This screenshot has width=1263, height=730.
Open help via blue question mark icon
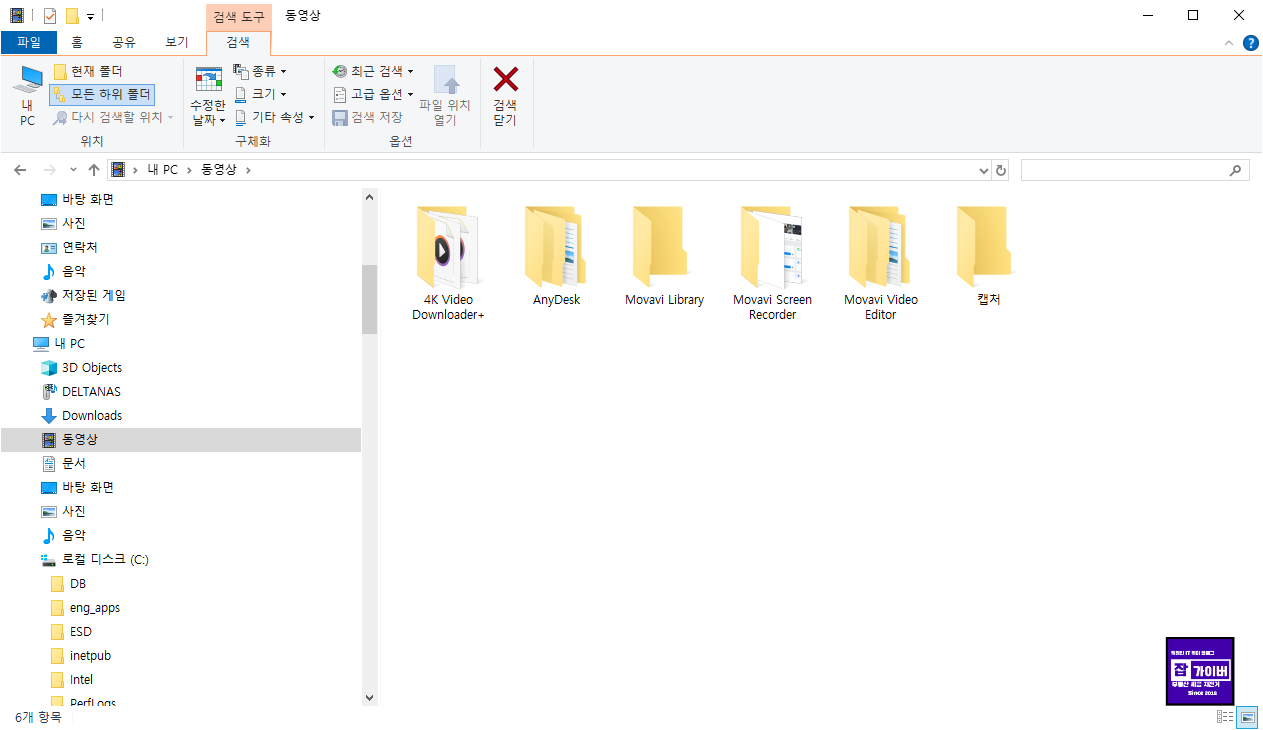click(1250, 43)
